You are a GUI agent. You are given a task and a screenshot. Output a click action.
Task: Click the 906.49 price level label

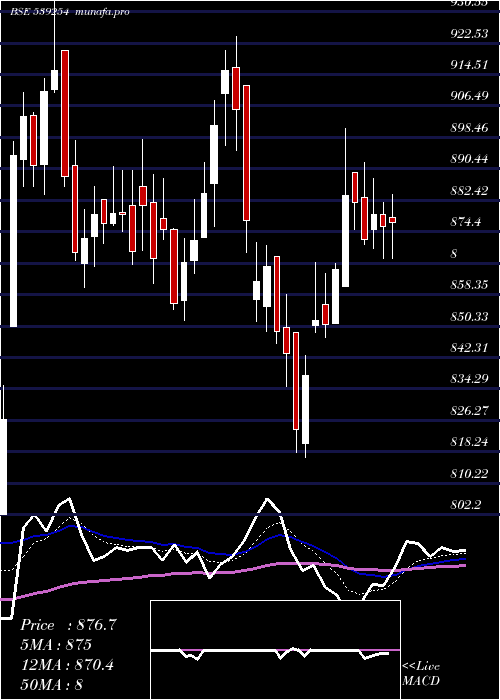click(x=469, y=96)
